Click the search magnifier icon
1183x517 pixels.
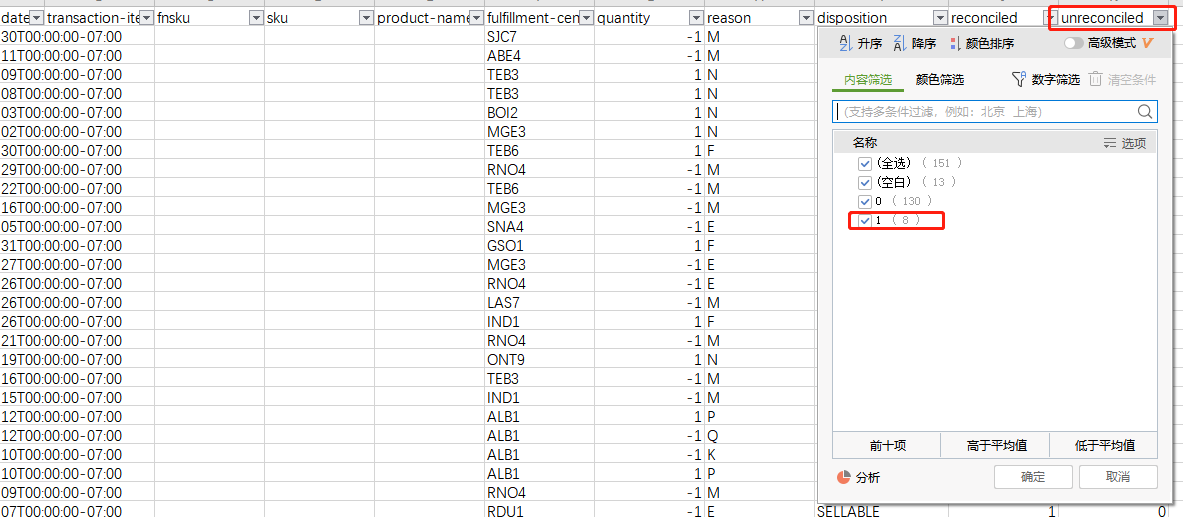[1145, 112]
